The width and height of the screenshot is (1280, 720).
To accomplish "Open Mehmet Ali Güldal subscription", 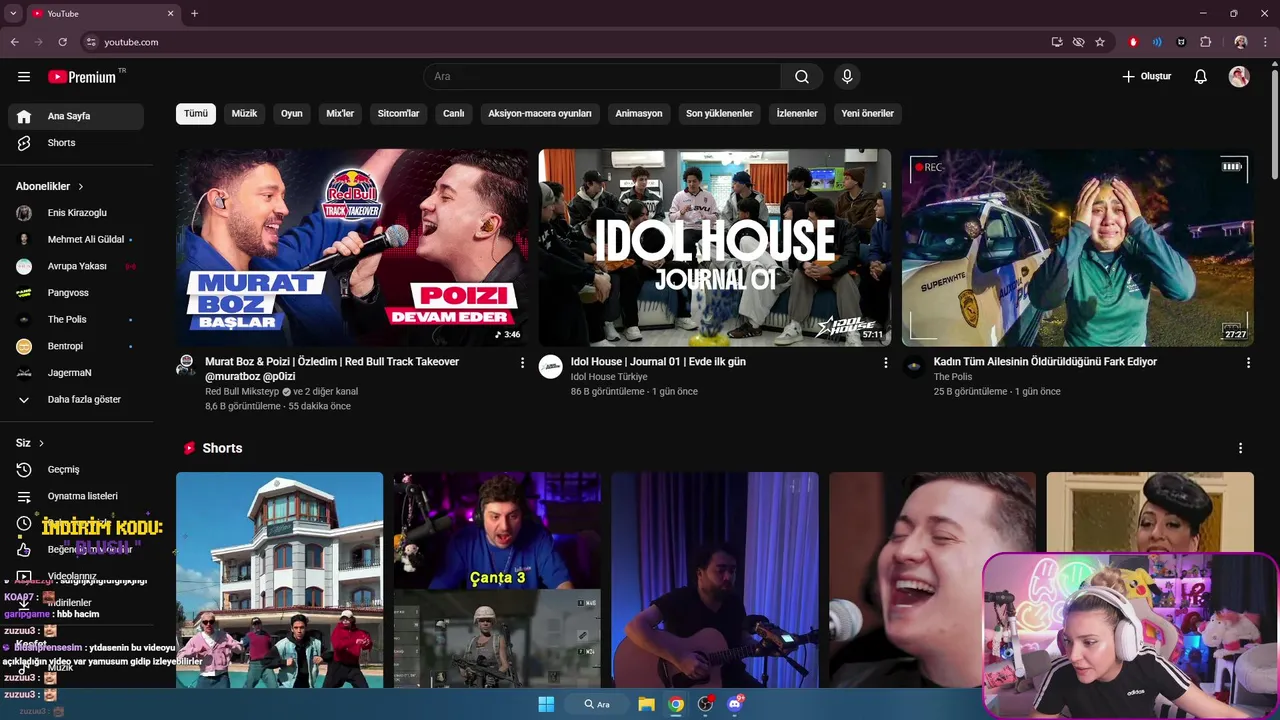I will tap(76, 240).
